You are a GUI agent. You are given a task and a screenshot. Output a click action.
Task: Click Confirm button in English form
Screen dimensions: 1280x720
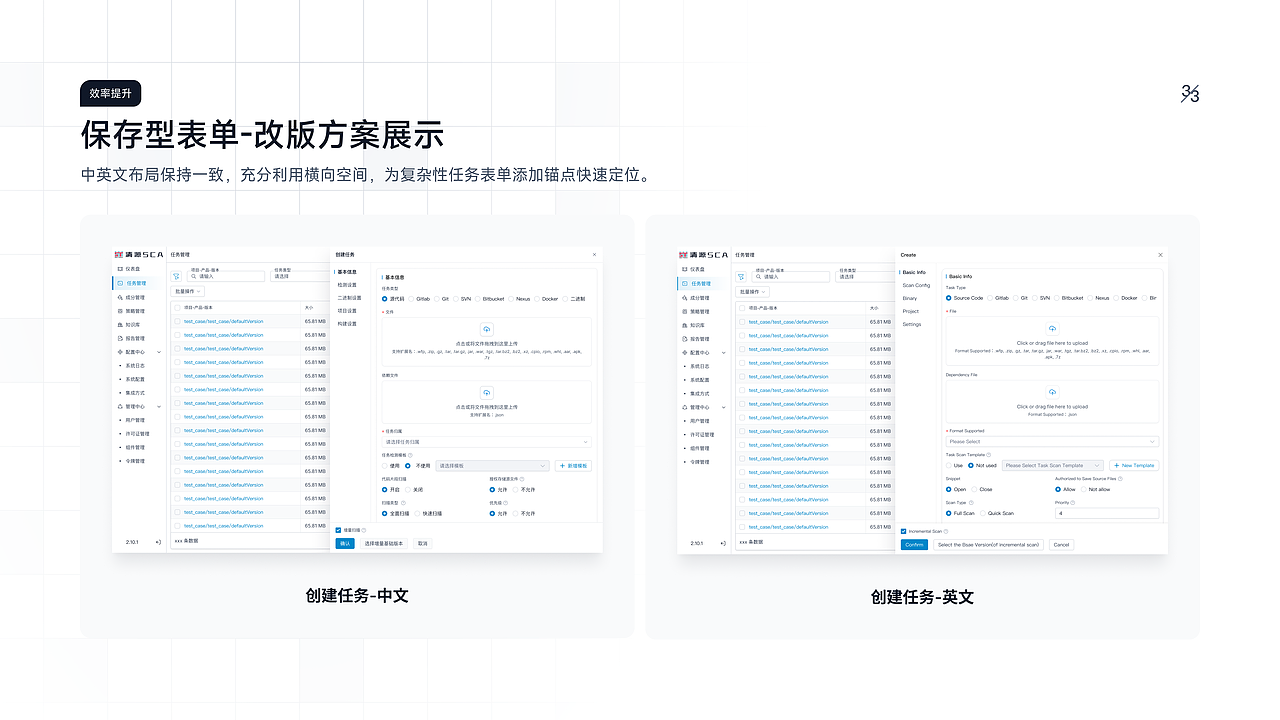[914, 545]
